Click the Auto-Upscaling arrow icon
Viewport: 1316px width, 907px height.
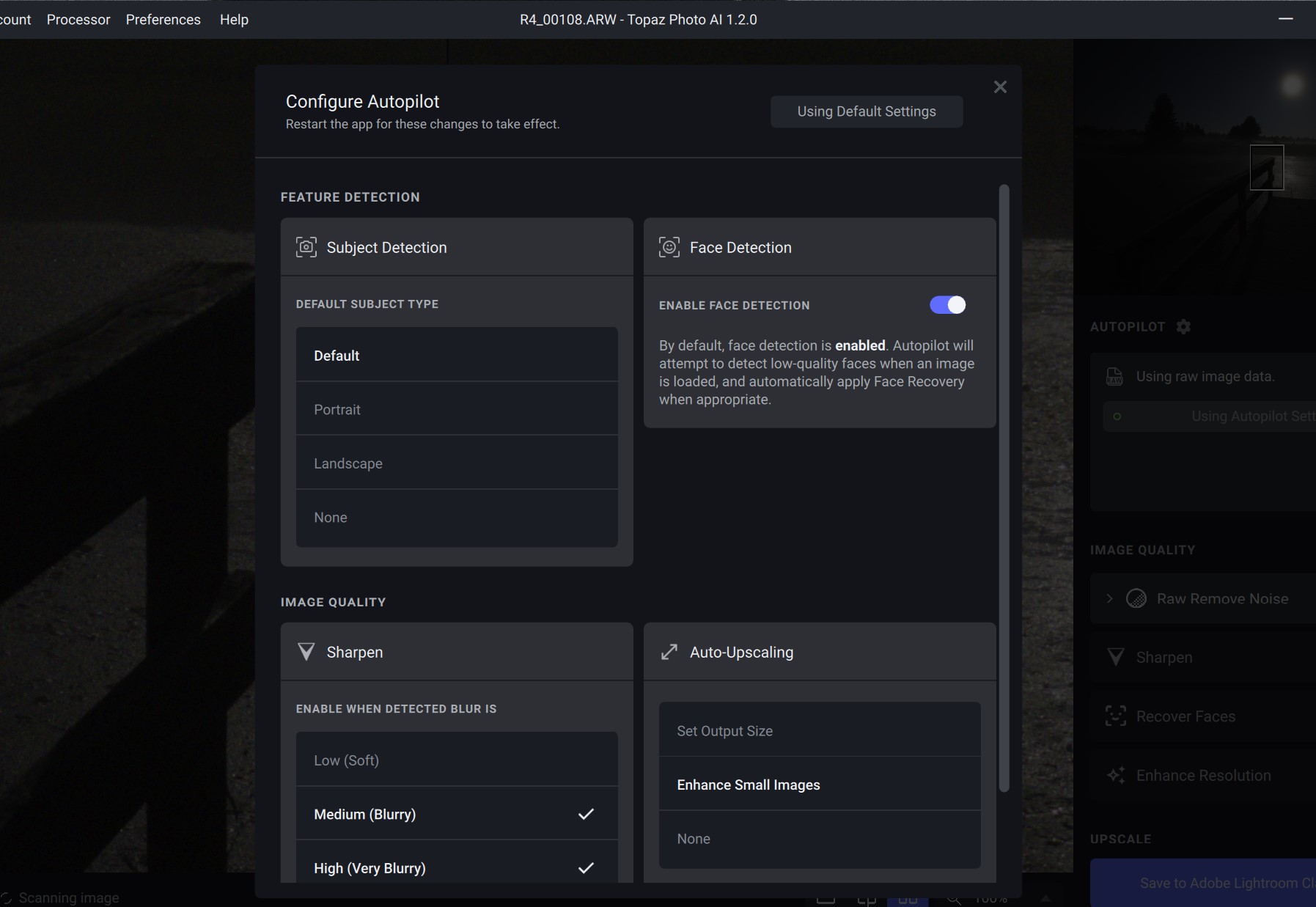click(669, 652)
